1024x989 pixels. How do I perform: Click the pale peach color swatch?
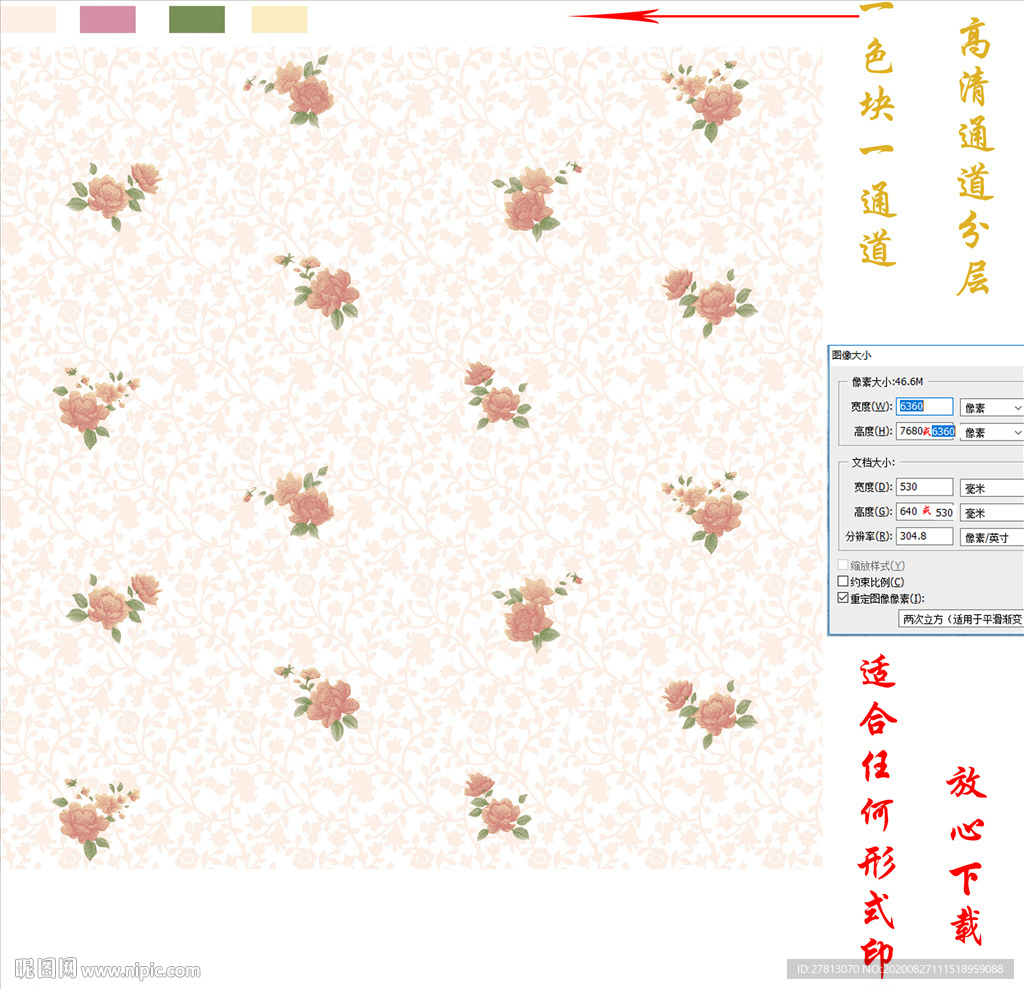click(x=29, y=19)
